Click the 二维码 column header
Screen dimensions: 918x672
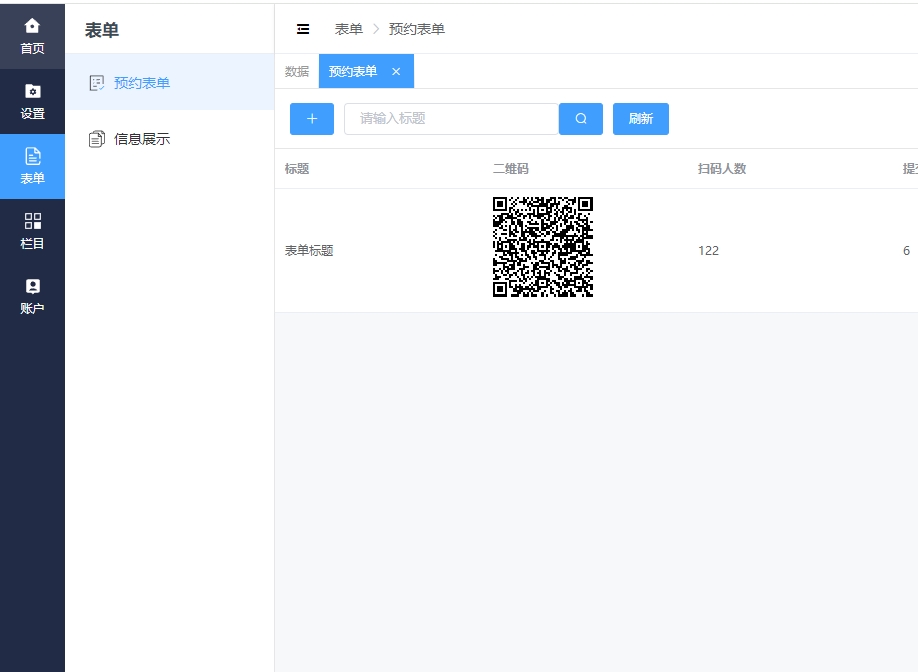510,169
